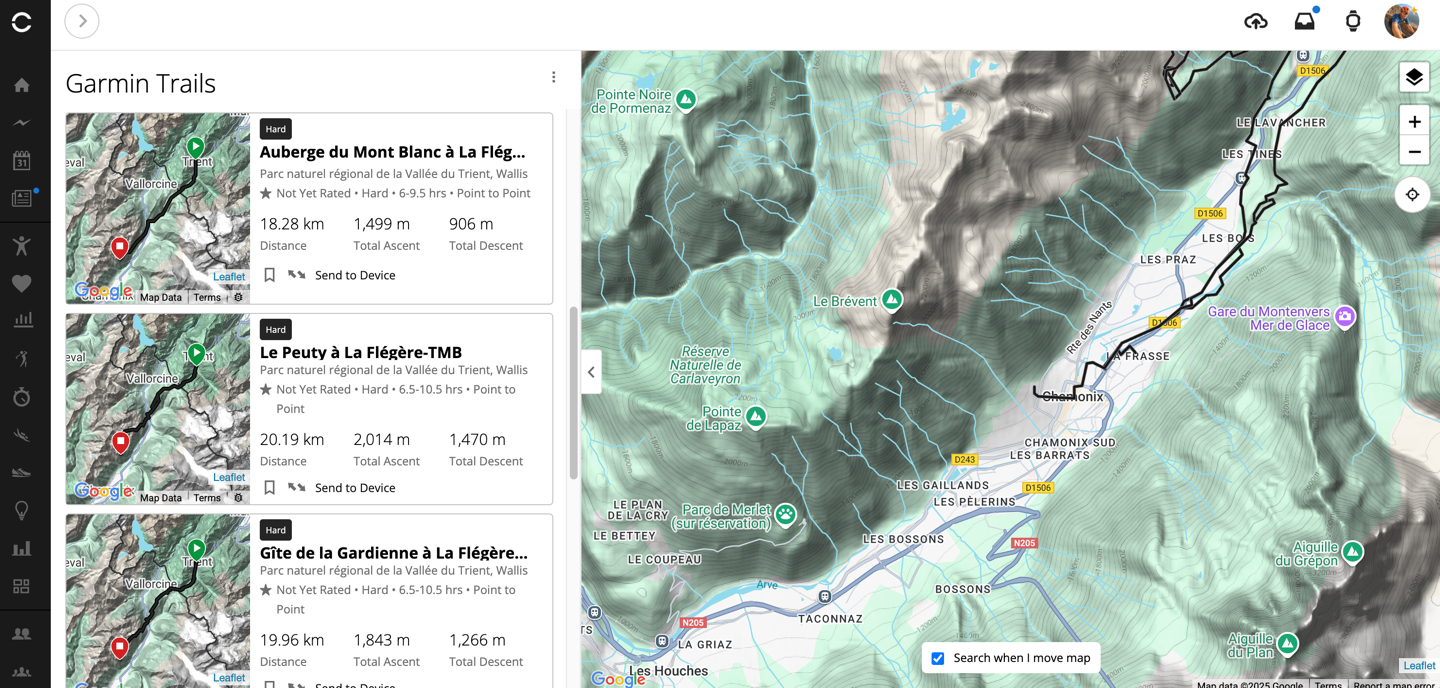
Task: Bookmark the Auberge du Mont Blanc trail
Action: click(x=270, y=275)
